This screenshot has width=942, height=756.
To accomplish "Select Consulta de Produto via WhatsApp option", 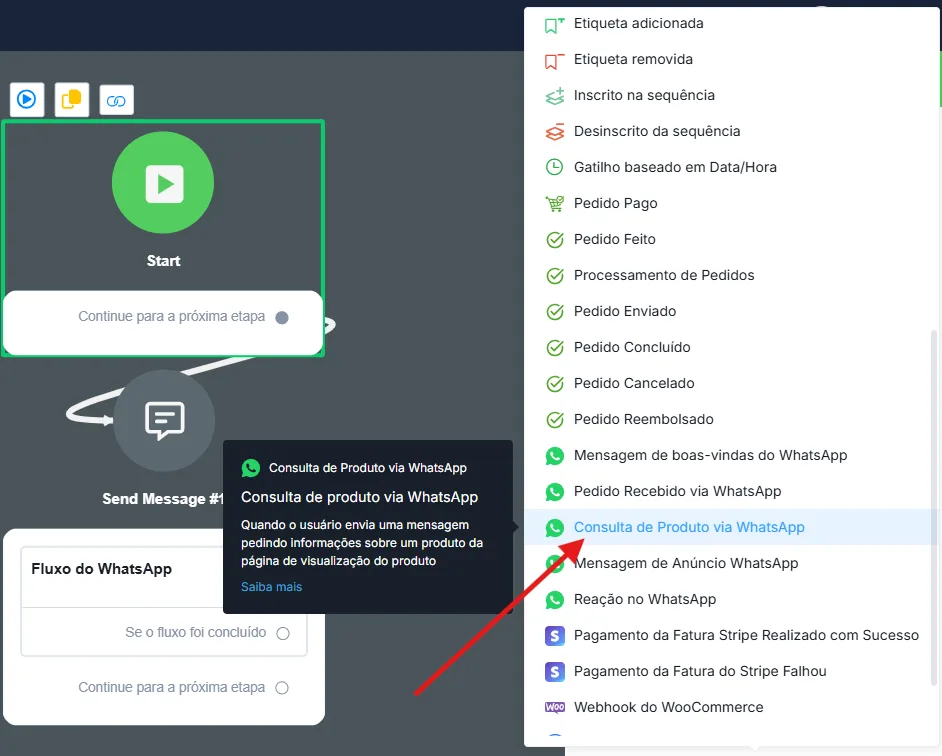I will [x=732, y=527].
